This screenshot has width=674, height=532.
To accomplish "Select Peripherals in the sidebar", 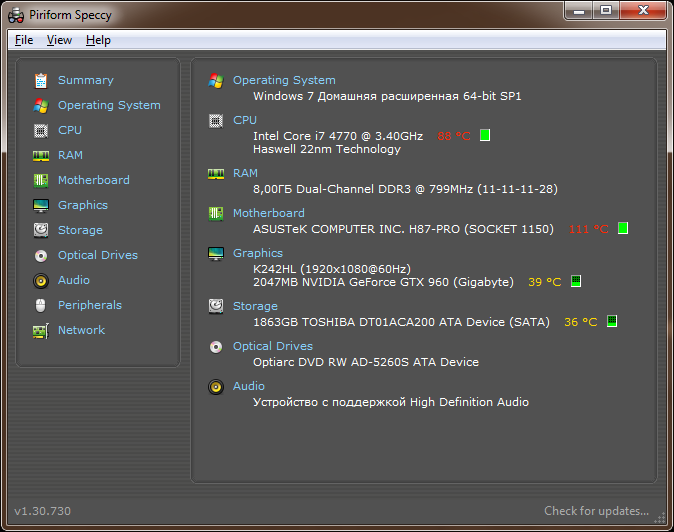I will click(x=90, y=305).
